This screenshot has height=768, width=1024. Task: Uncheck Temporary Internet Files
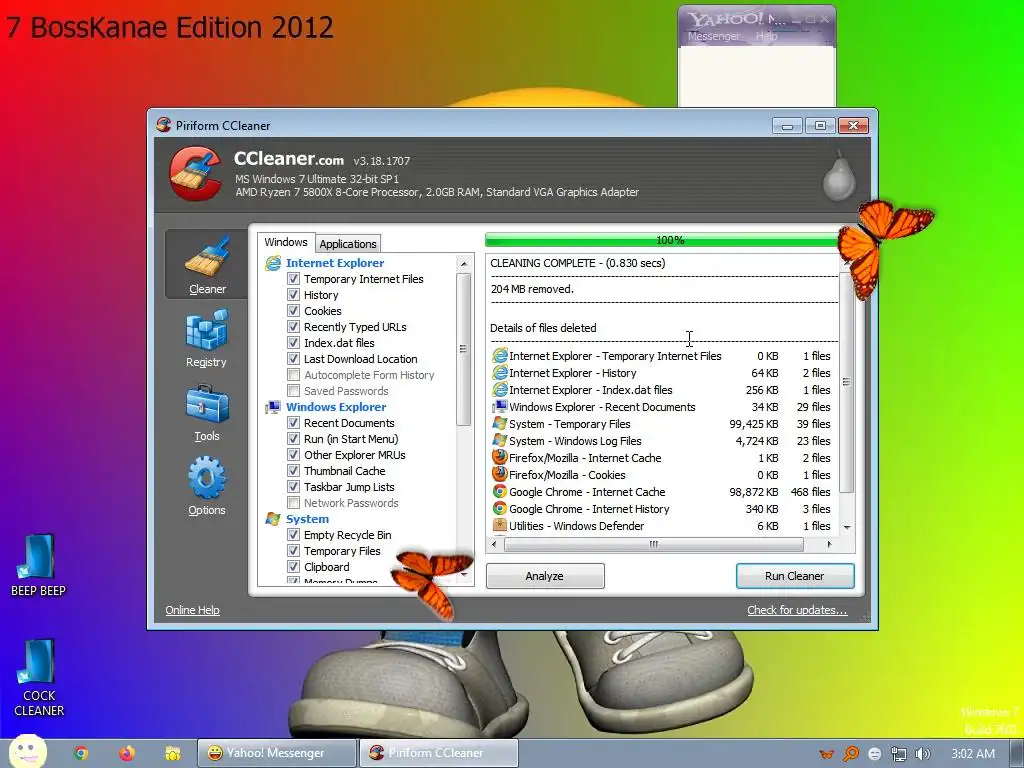point(293,279)
